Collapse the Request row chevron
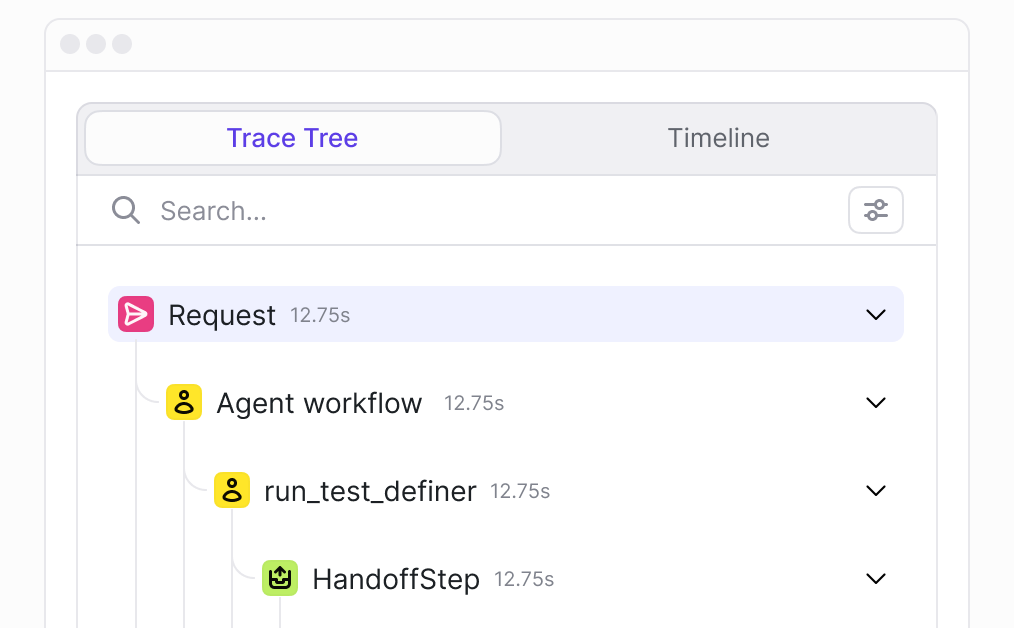 pyautogui.click(x=876, y=315)
